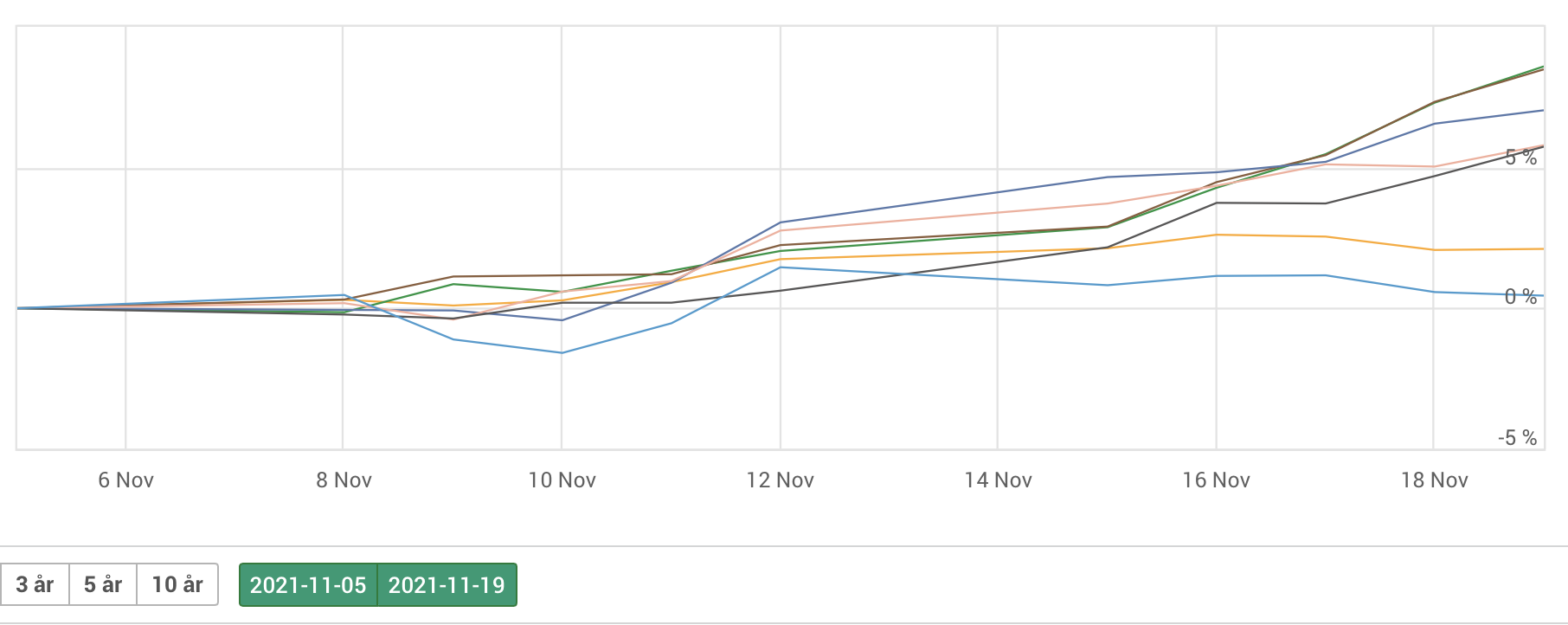Viewport: 1568px width, 625px height.
Task: Select the 5 år time range
Action: pyautogui.click(x=103, y=585)
